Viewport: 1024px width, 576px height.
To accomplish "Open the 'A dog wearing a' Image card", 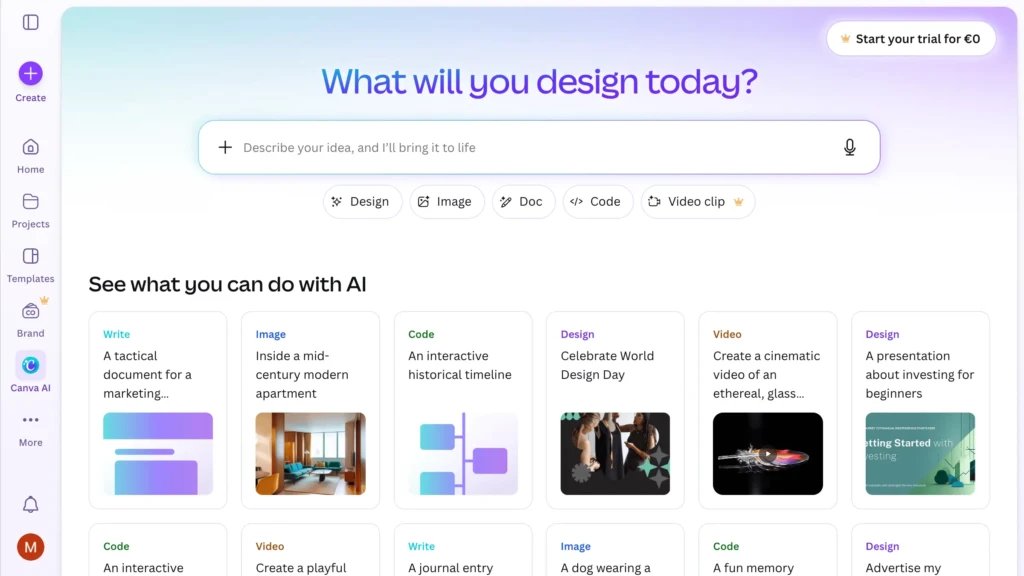I will (615, 550).
